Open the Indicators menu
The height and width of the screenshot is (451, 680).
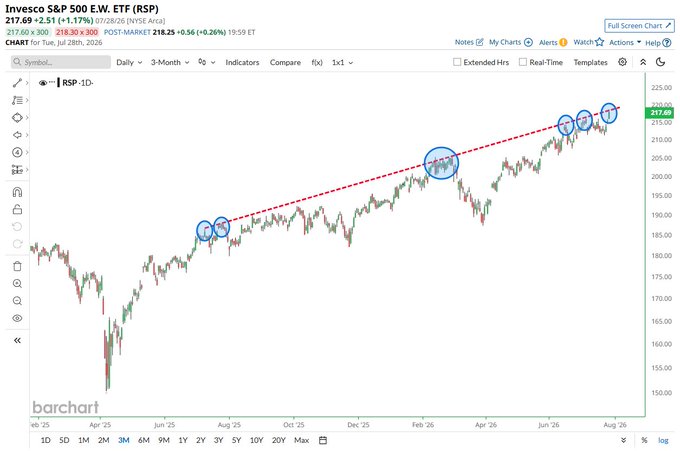[242, 62]
